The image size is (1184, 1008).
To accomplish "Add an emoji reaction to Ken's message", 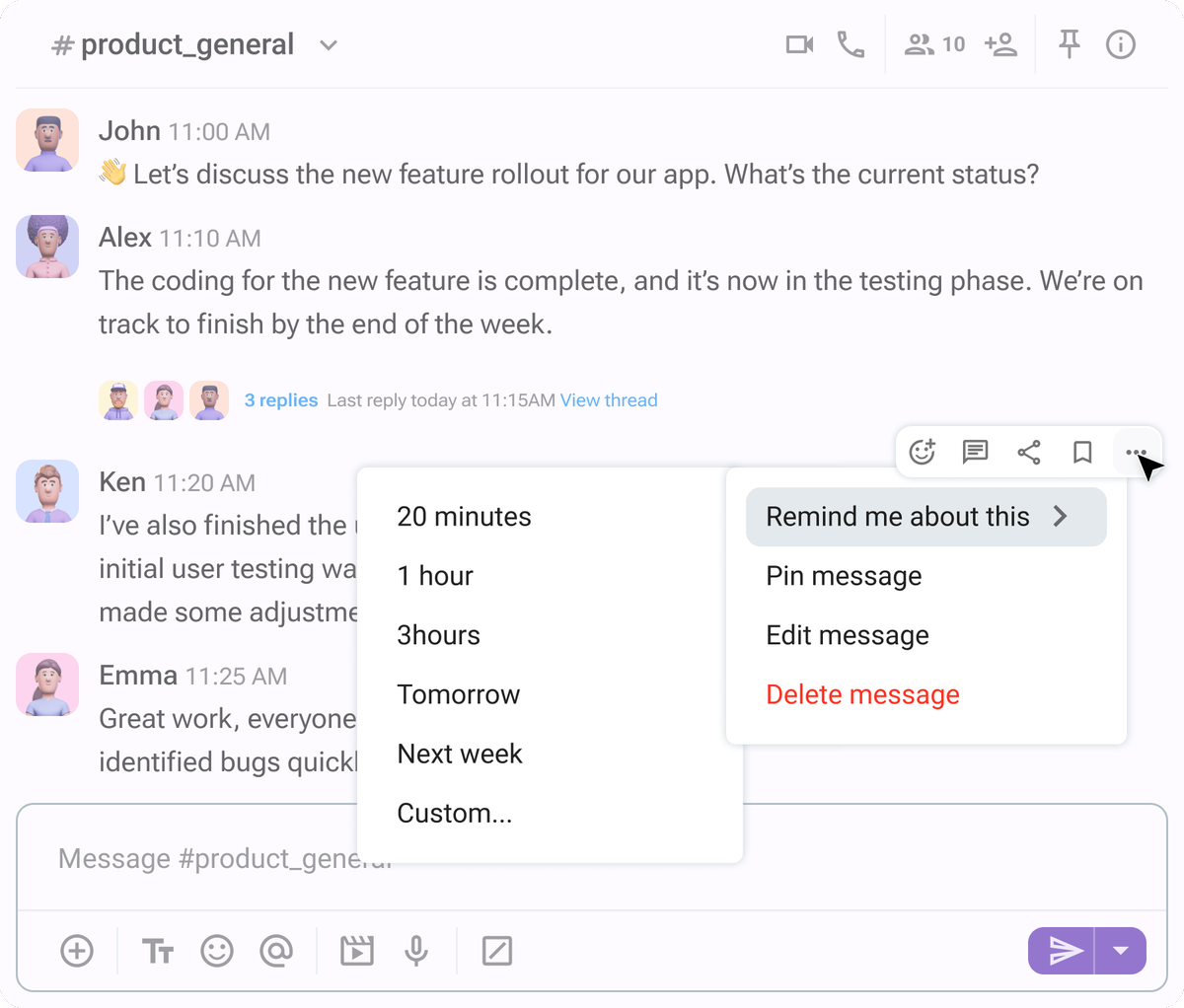I will click(922, 453).
